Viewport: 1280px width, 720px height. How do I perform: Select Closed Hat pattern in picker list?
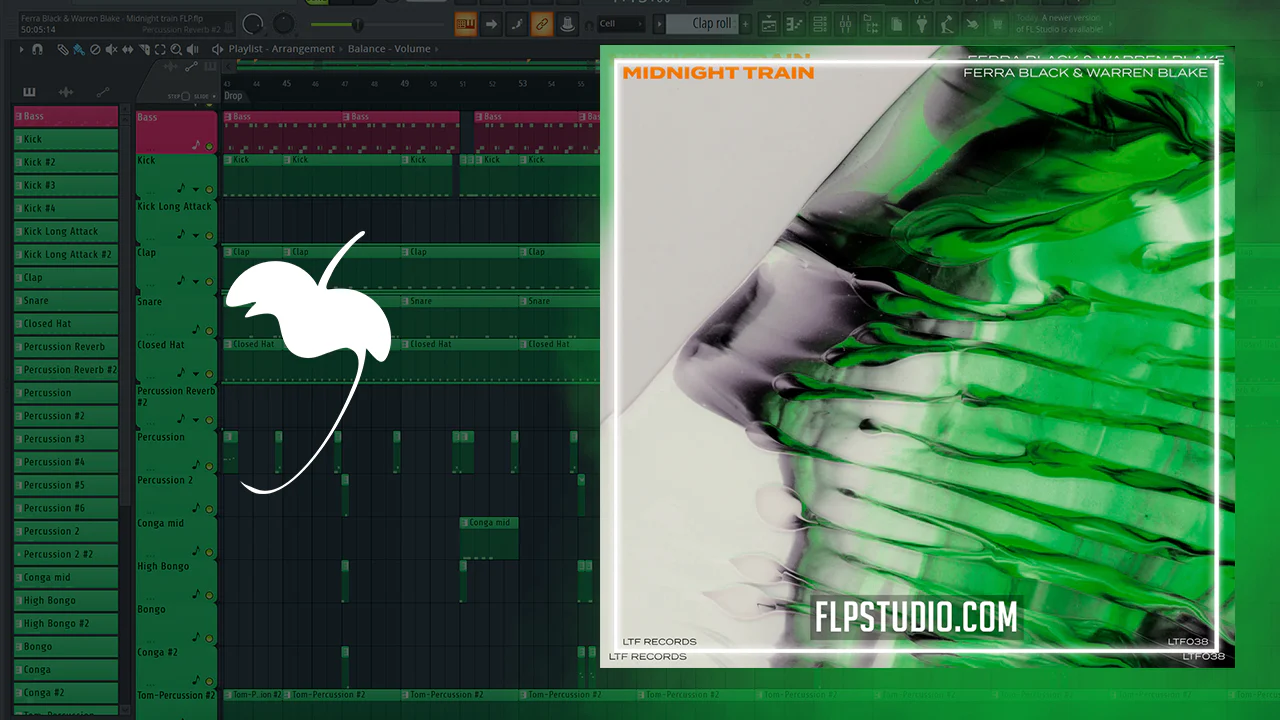click(x=66, y=324)
